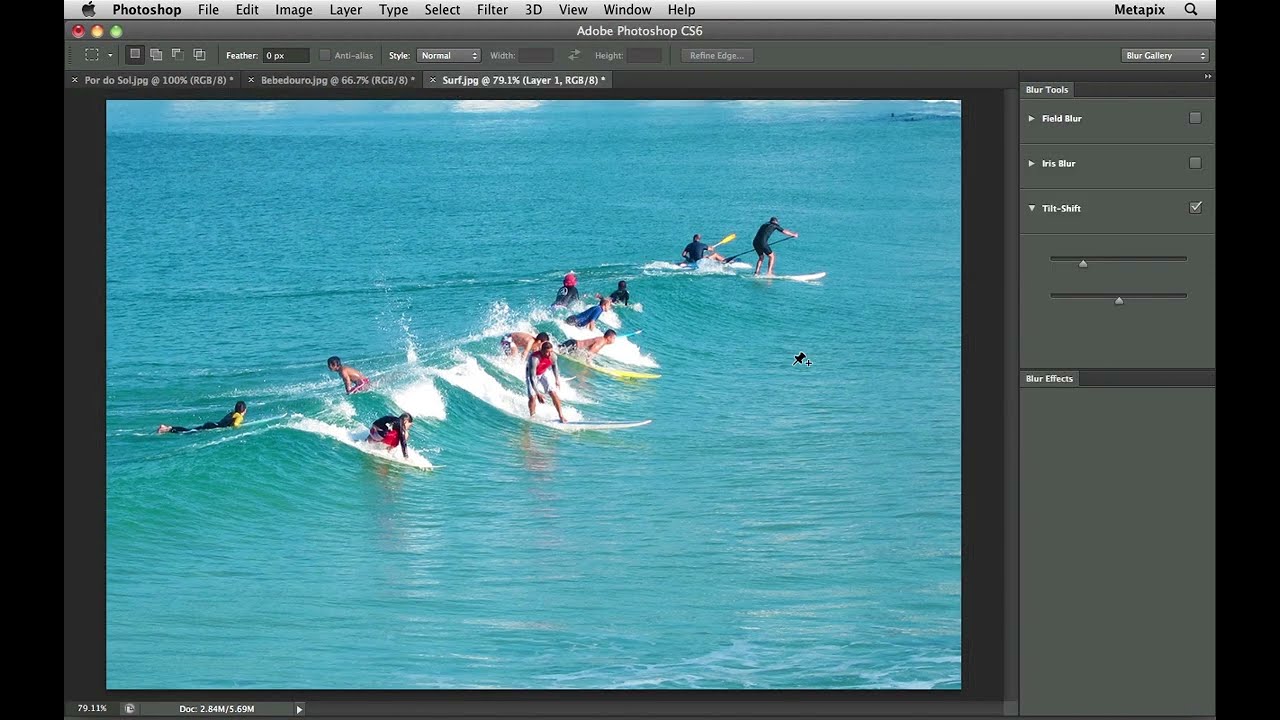Switch to the Por do Sol.jpg tab
The image size is (1280, 720).
coord(159,80)
